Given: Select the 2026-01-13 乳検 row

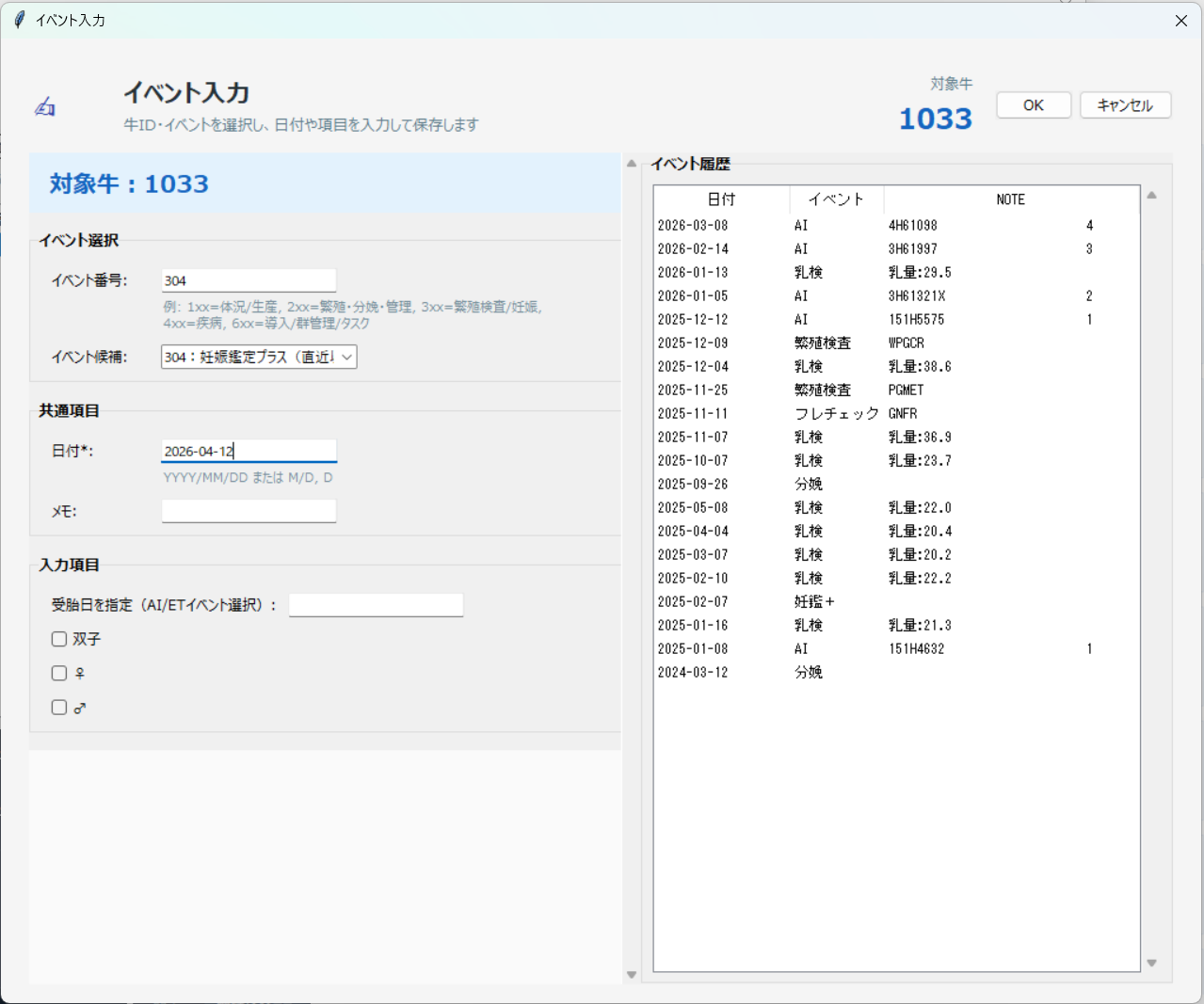Looking at the screenshot, I should [896, 273].
